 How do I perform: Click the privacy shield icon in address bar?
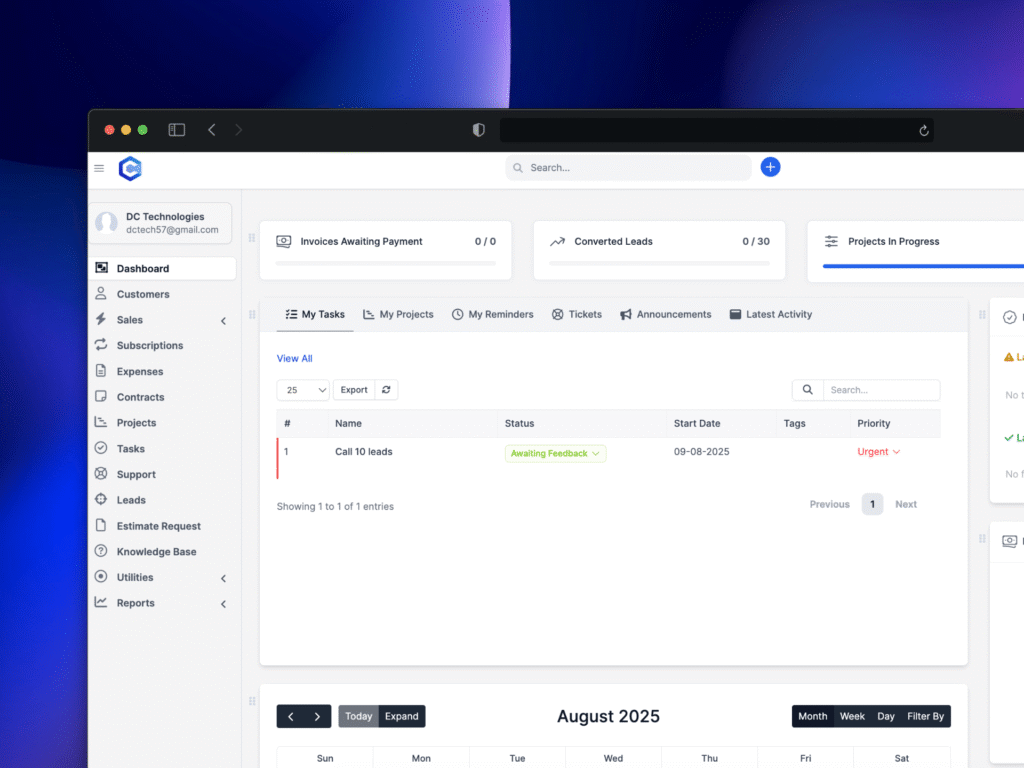tap(478, 130)
